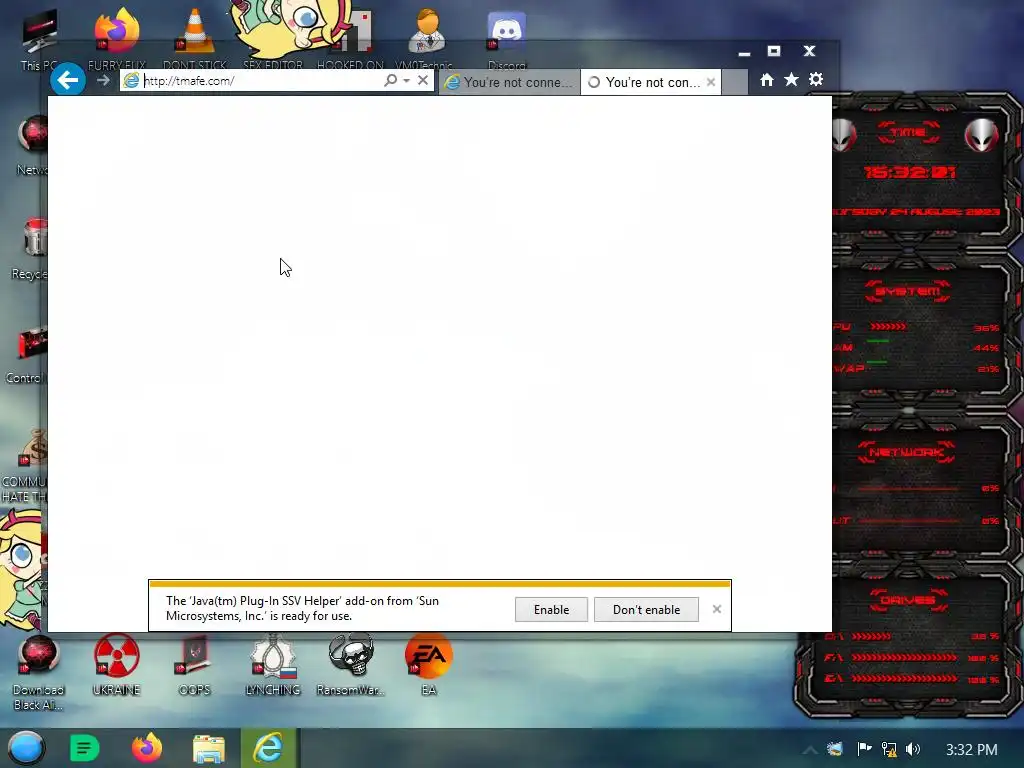The height and width of the screenshot is (768, 1024).
Task: Open the Control Panel desktop icon
Action: pos(27,354)
